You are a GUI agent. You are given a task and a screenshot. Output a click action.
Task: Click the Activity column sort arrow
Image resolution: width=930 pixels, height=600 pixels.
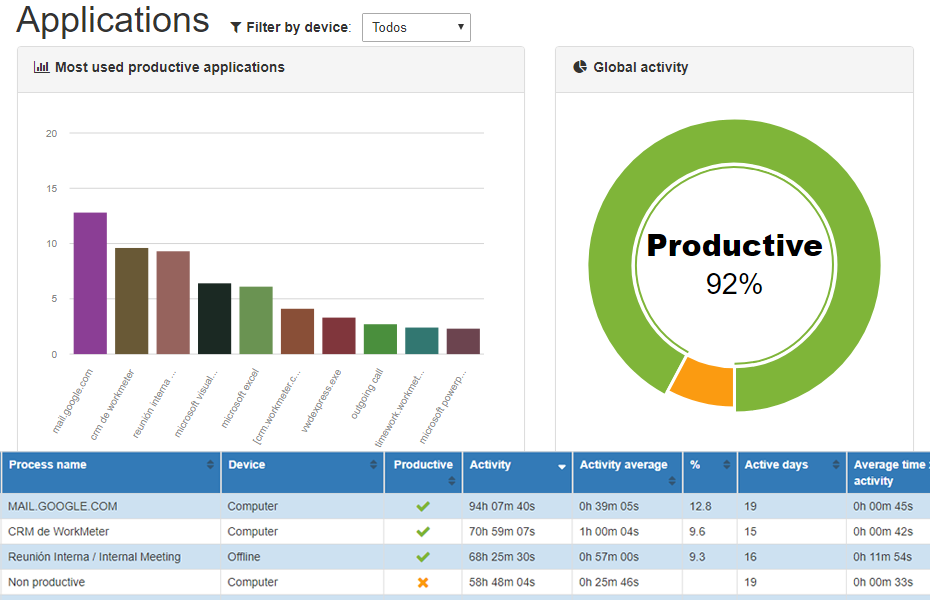562,466
